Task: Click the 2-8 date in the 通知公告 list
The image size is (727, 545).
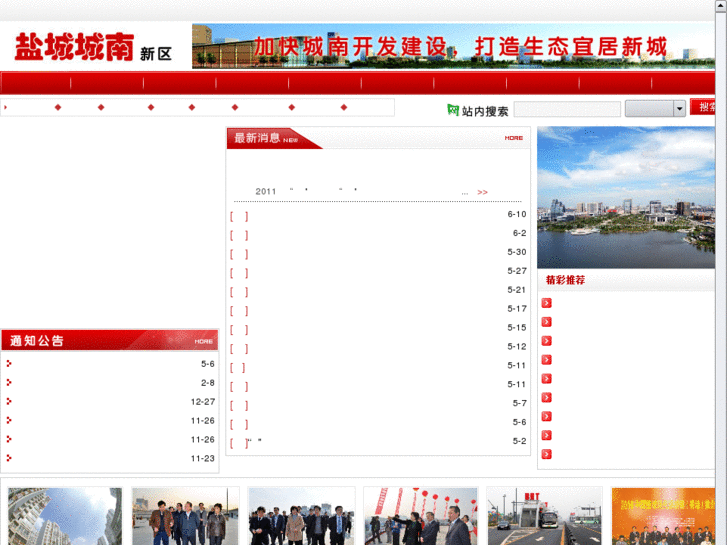Action: 208,383
